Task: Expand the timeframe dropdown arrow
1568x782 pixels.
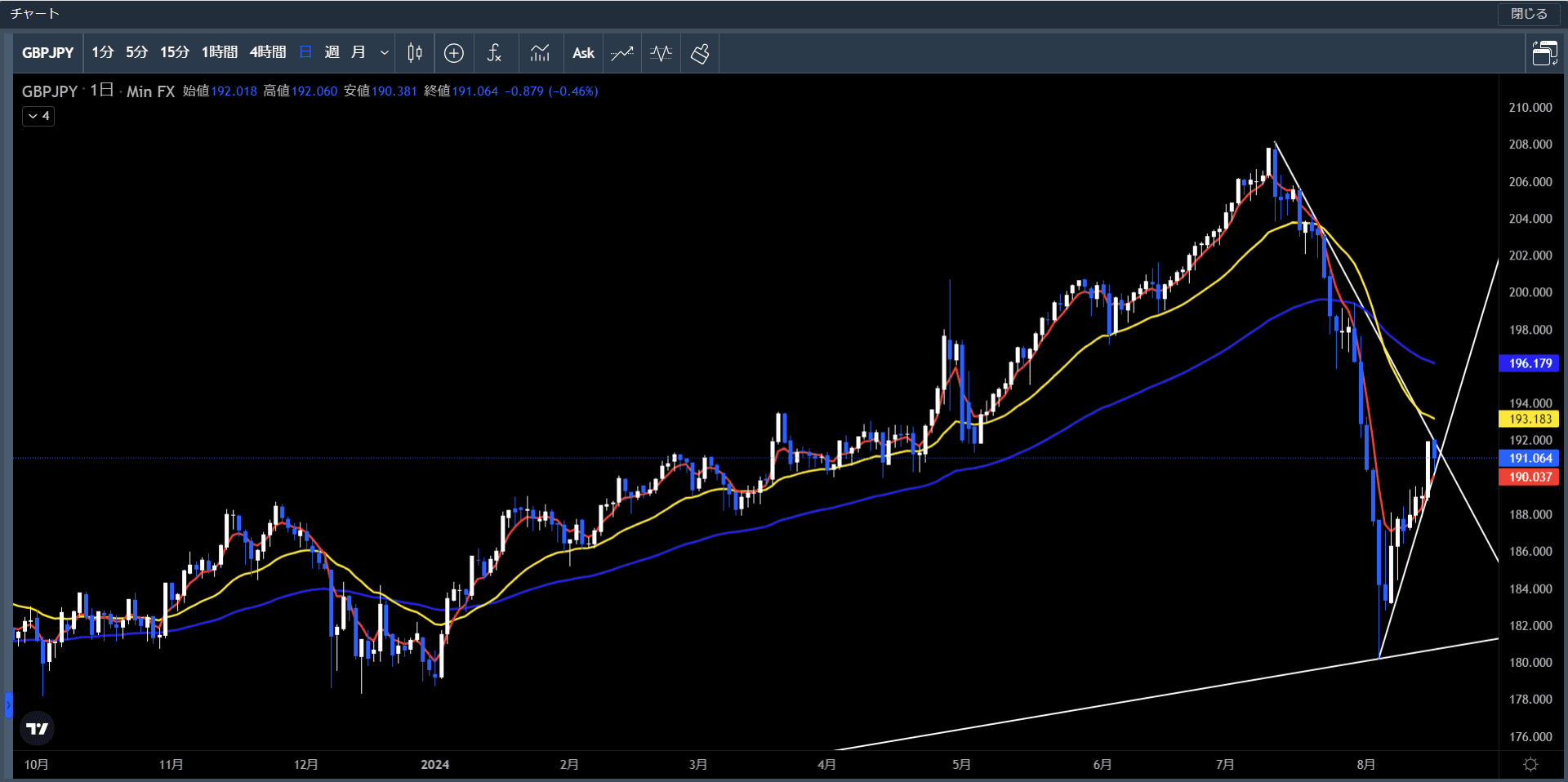Action: click(384, 53)
